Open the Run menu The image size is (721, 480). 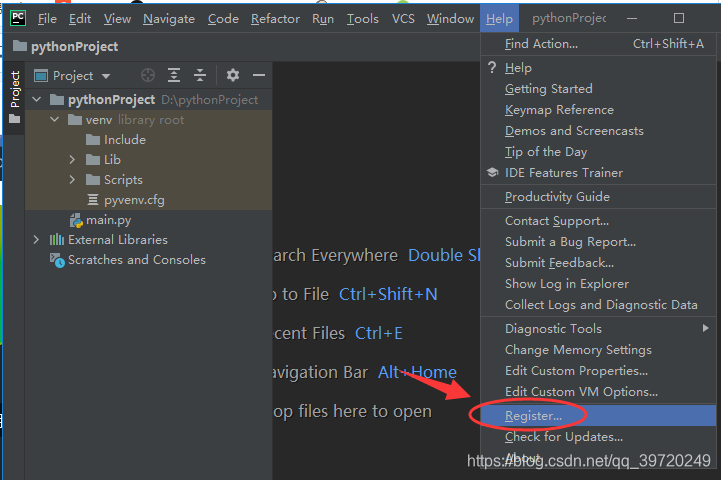323,19
